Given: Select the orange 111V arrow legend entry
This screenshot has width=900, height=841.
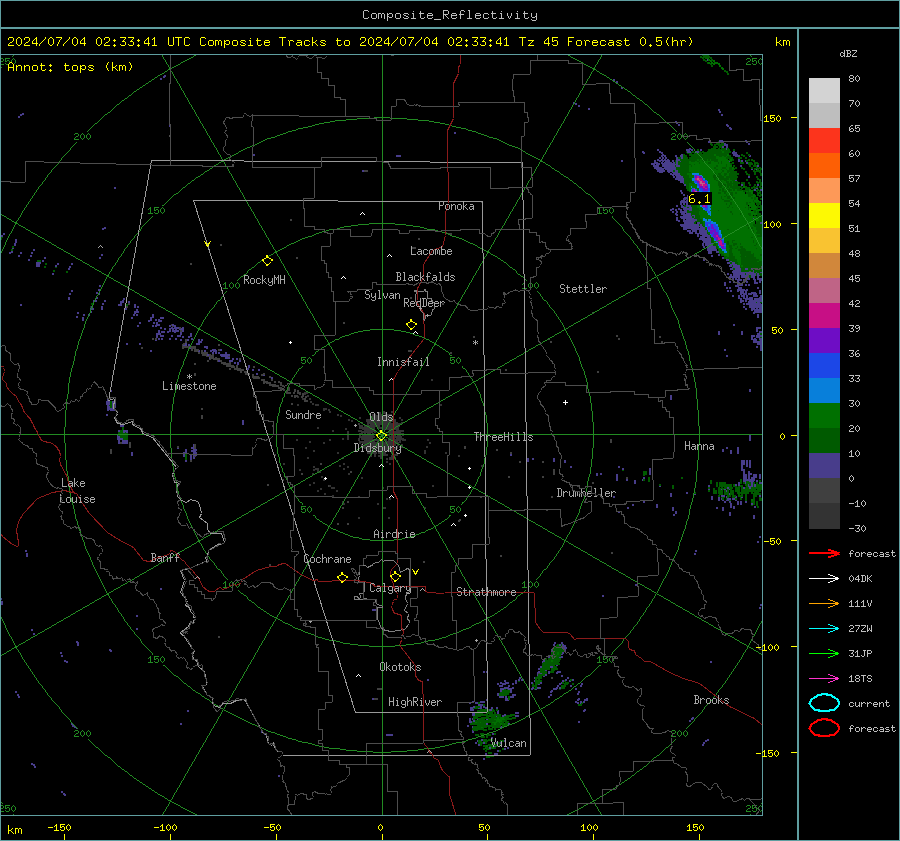Looking at the screenshot, I should pyautogui.click(x=824, y=603).
